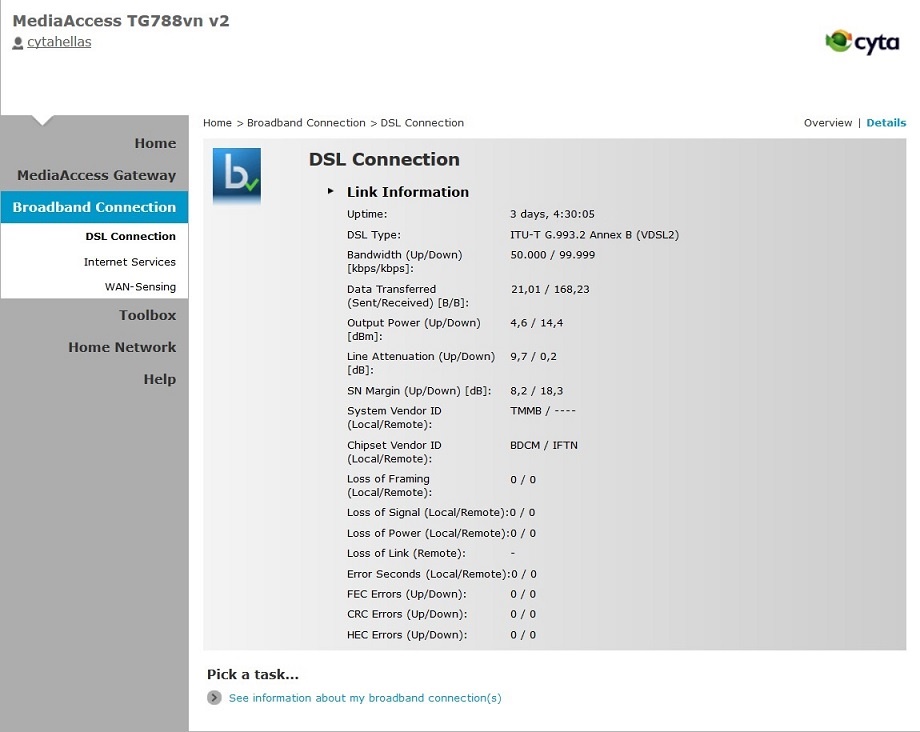
Task: Click the bandwidth value 50.000 / 99.999
Action: point(552,255)
